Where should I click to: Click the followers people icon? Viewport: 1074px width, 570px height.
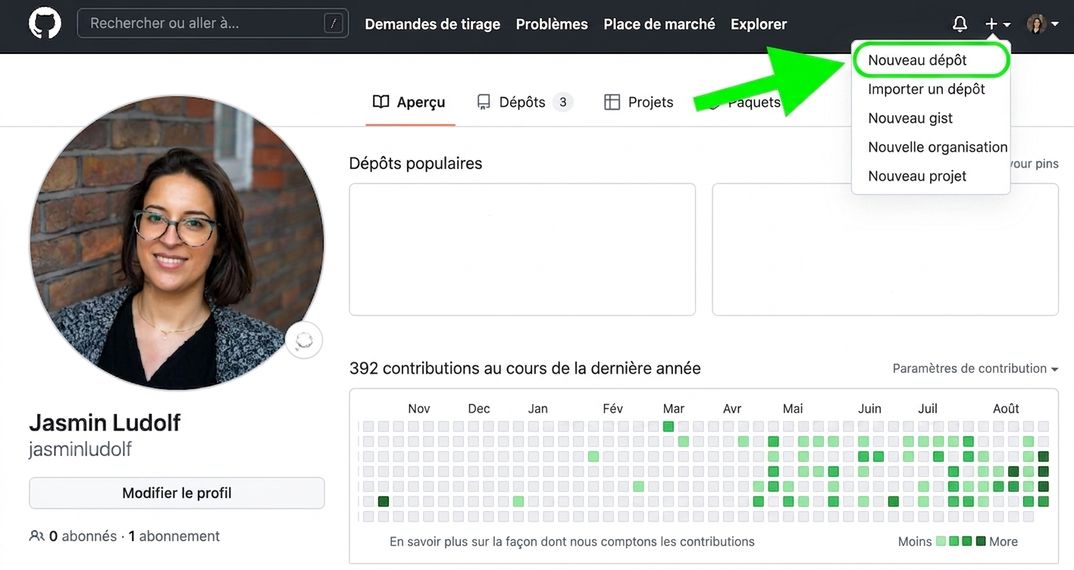(36, 536)
